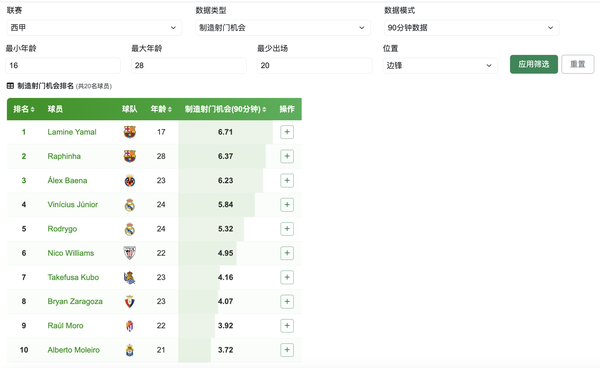Click the plus icon in Alberto Moleiro's row

(x=287, y=350)
